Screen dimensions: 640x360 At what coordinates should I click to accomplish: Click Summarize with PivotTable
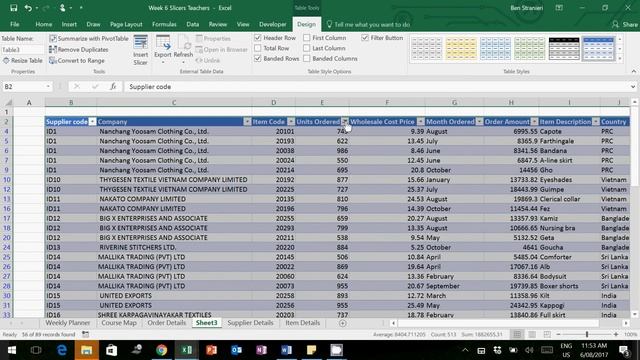89,38
